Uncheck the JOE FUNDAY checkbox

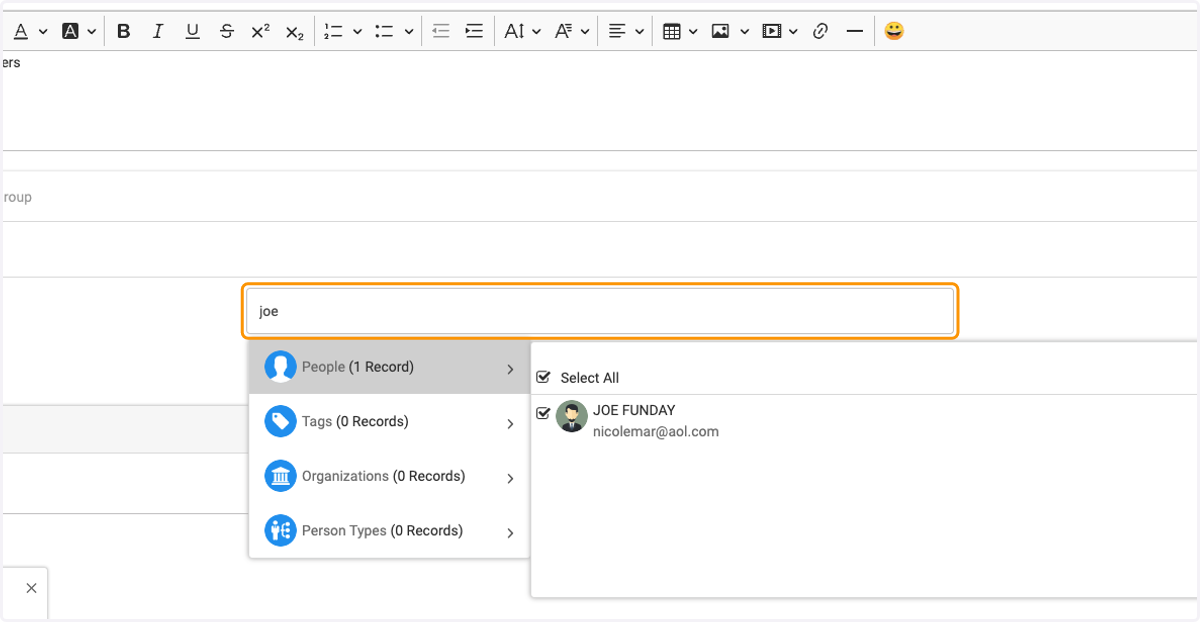[x=543, y=412]
